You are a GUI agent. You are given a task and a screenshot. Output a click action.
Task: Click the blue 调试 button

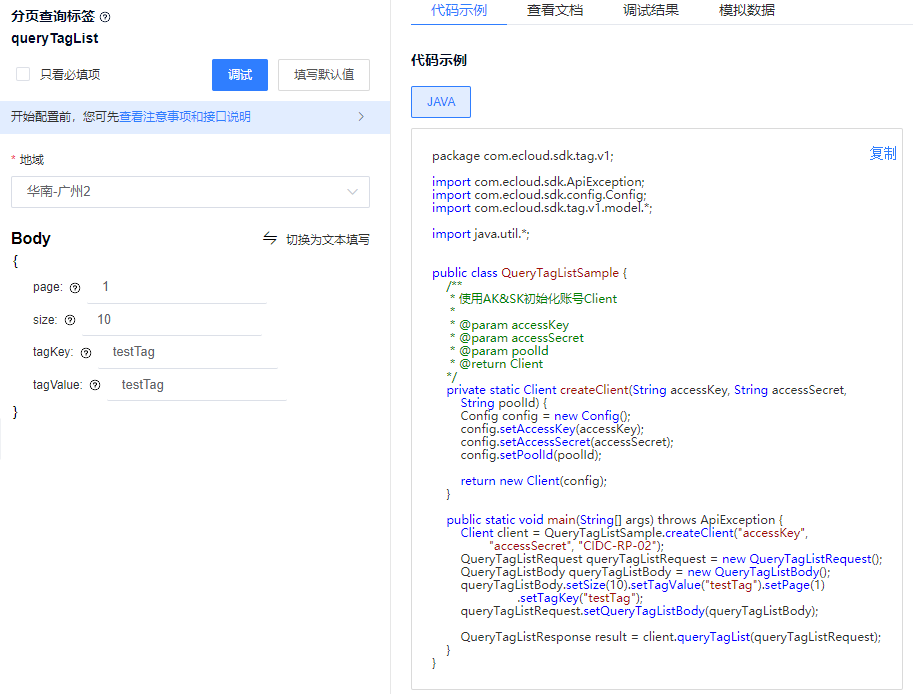[240, 75]
